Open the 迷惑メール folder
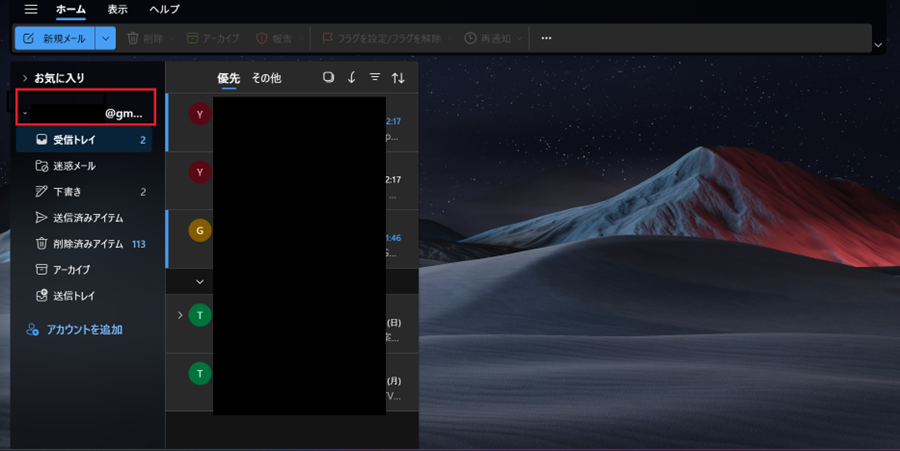900x451 pixels. (x=74, y=166)
